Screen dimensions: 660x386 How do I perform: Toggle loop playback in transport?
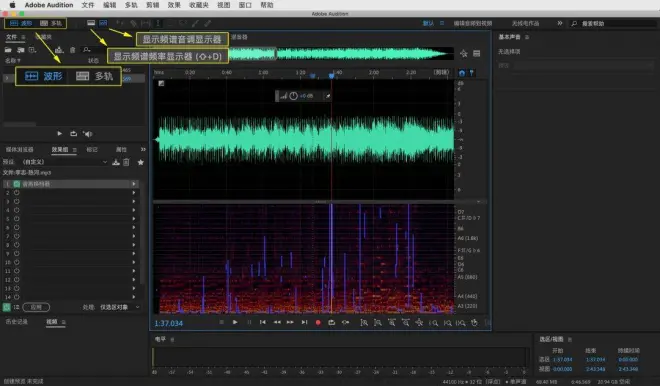pyautogui.click(x=332, y=322)
